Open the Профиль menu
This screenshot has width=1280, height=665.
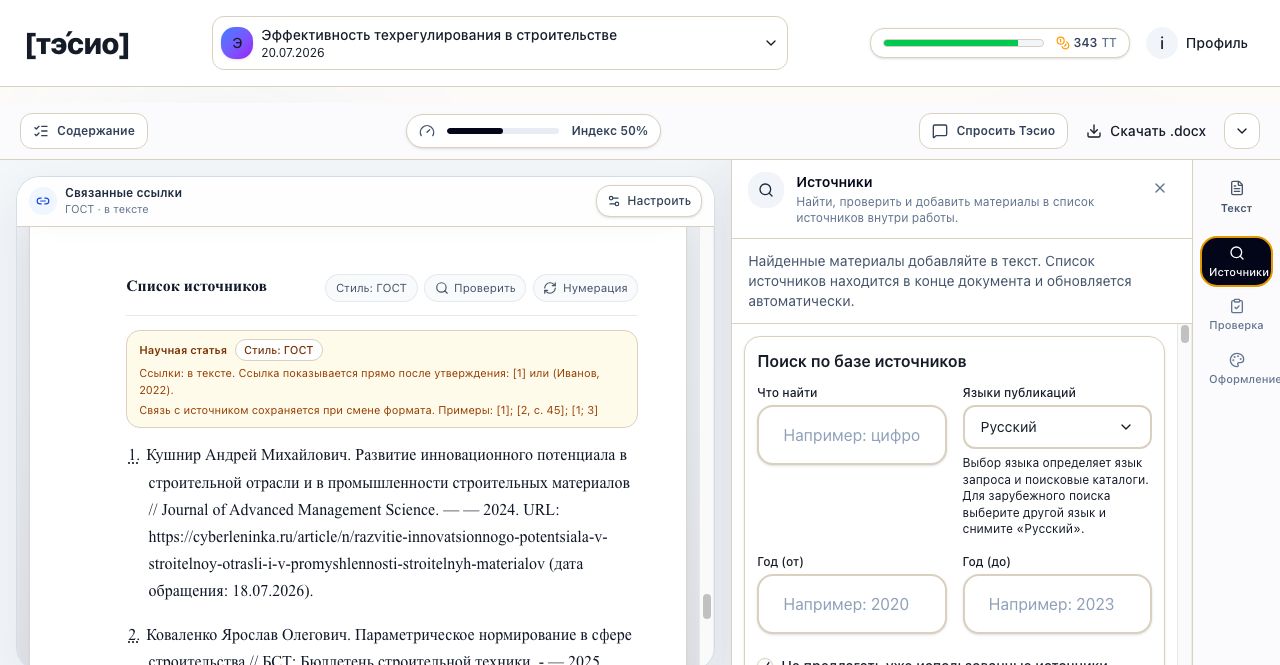pos(1217,43)
